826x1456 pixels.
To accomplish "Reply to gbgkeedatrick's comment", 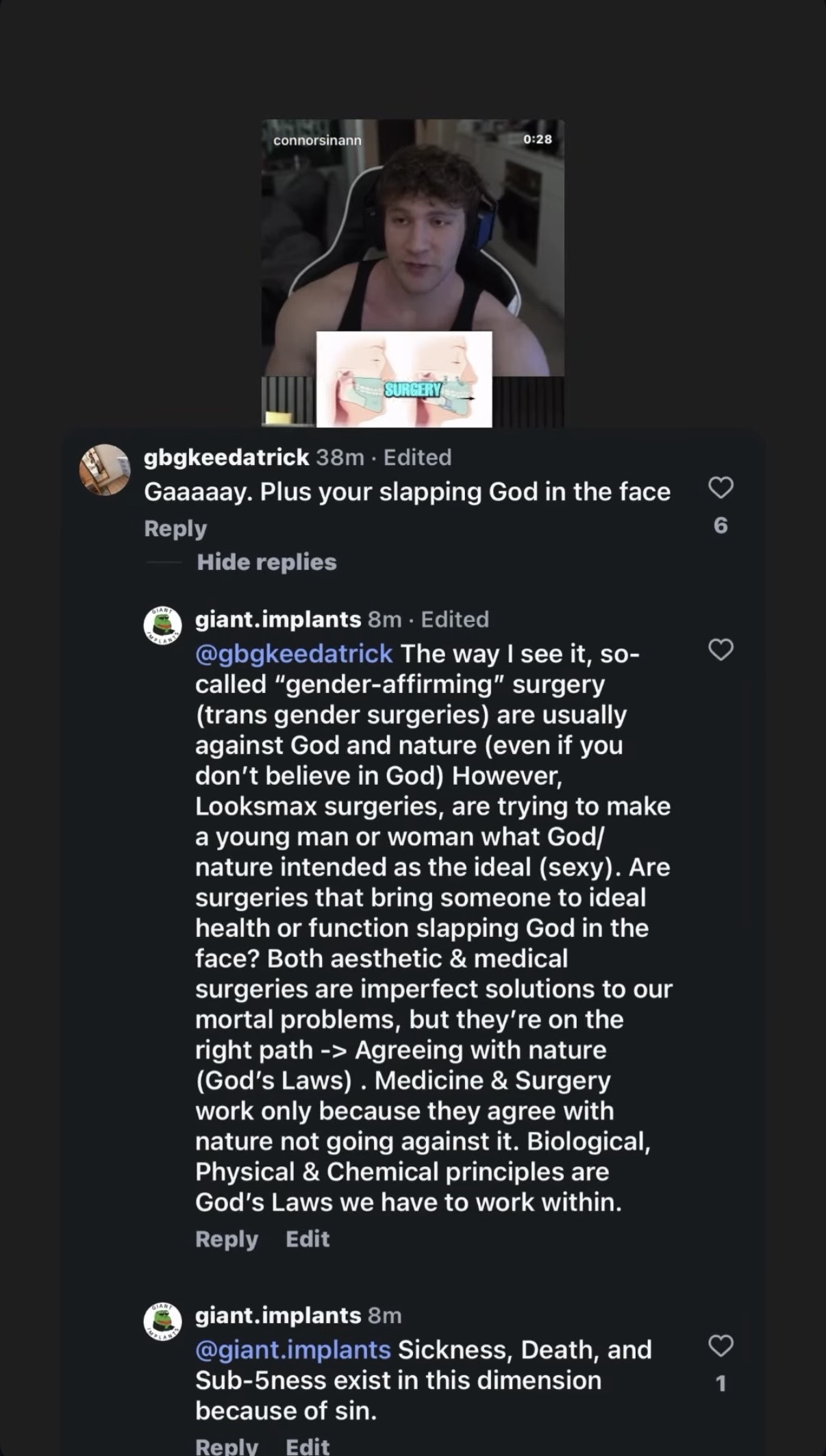I will point(175,529).
